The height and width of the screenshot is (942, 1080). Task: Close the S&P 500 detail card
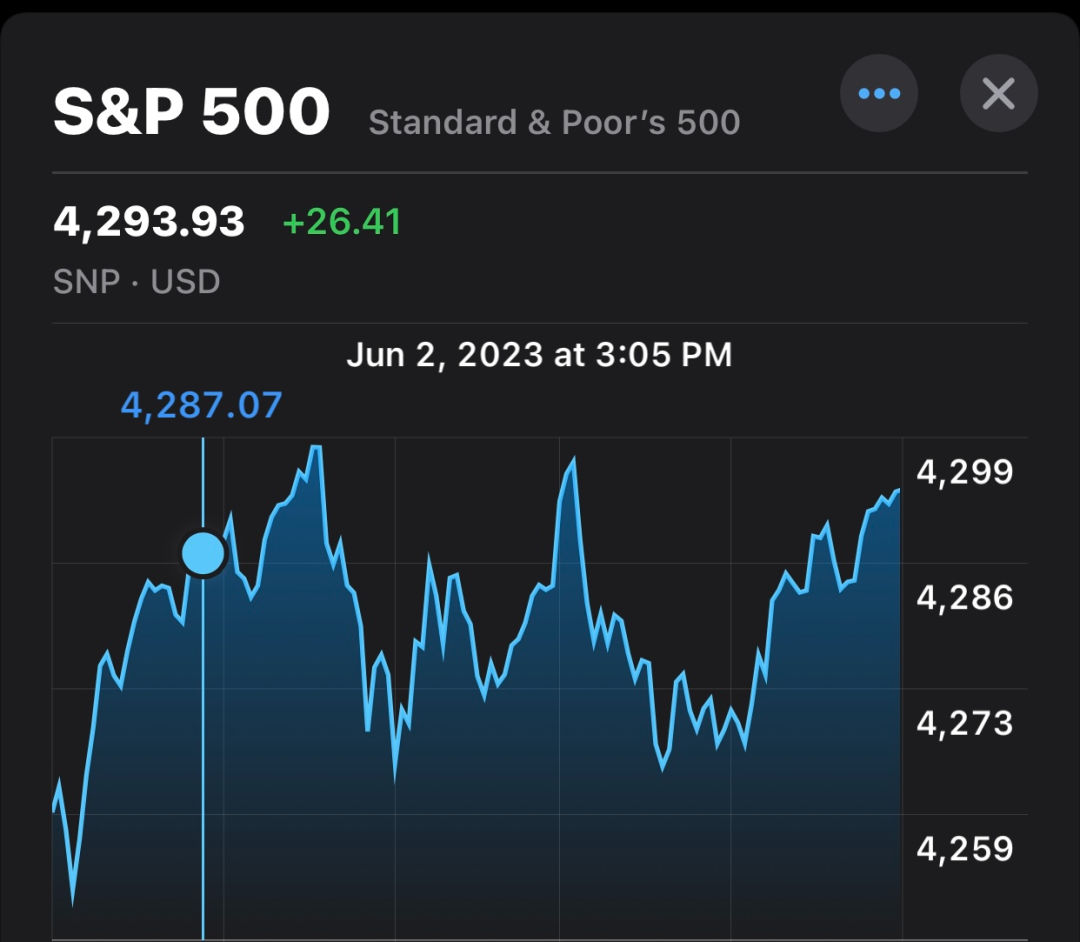pyautogui.click(x=998, y=94)
